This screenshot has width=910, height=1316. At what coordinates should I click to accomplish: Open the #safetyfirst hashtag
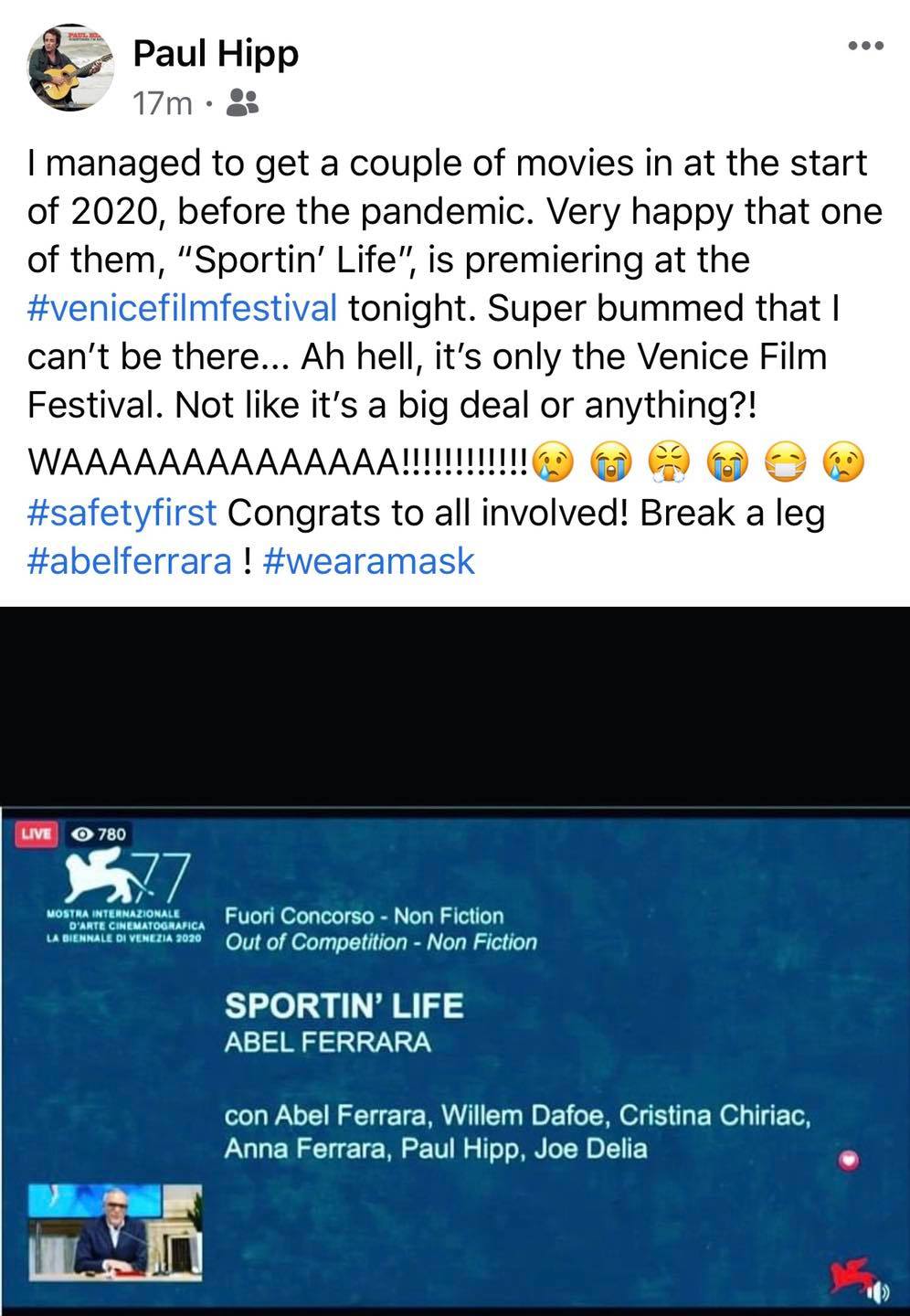(x=122, y=513)
